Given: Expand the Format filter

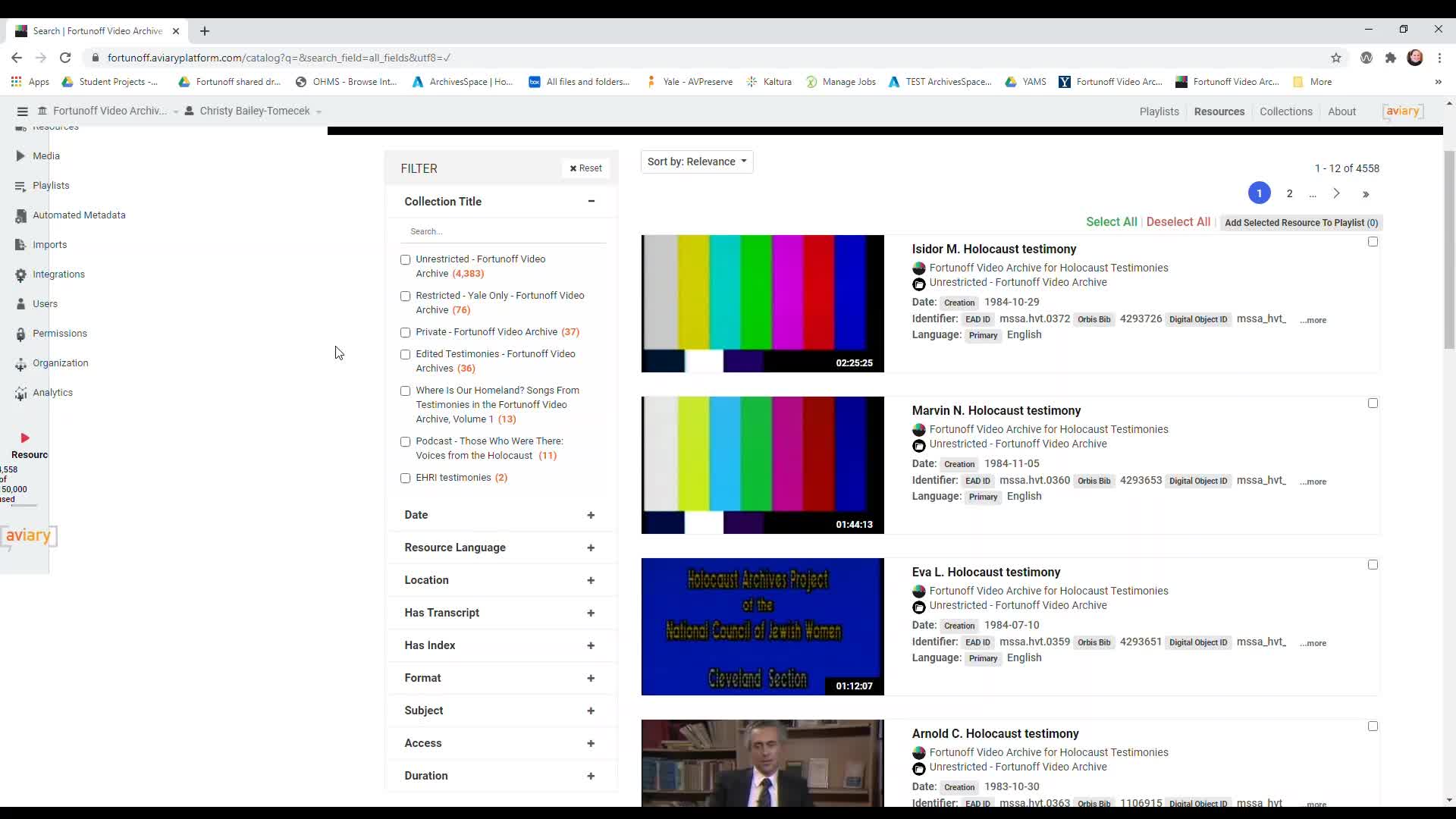Looking at the screenshot, I should (591, 678).
